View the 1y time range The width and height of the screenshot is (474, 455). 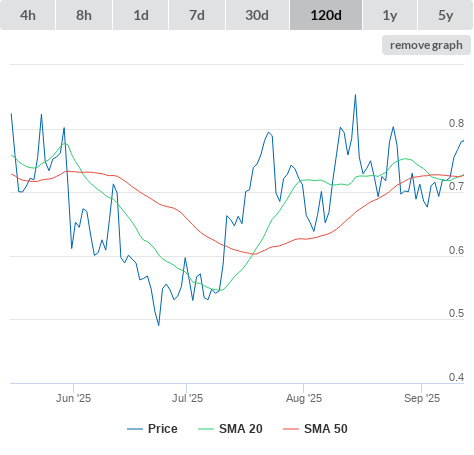coord(390,15)
